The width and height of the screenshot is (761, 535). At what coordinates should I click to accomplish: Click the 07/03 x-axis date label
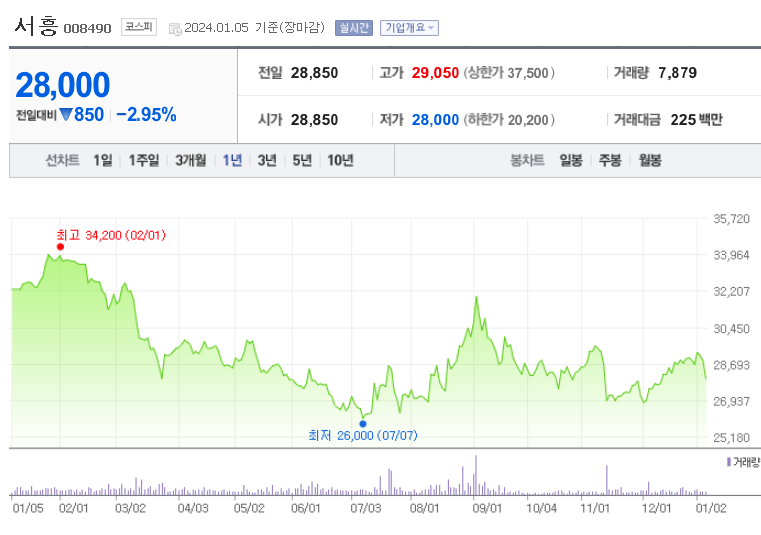[365, 508]
